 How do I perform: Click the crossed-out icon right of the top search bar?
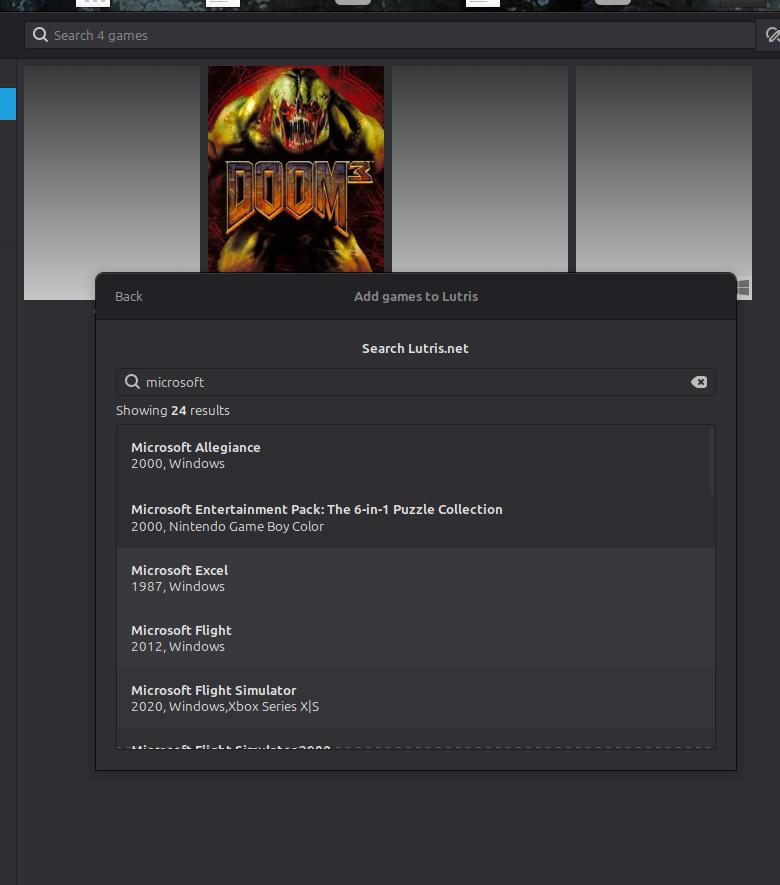pyautogui.click(x=771, y=35)
